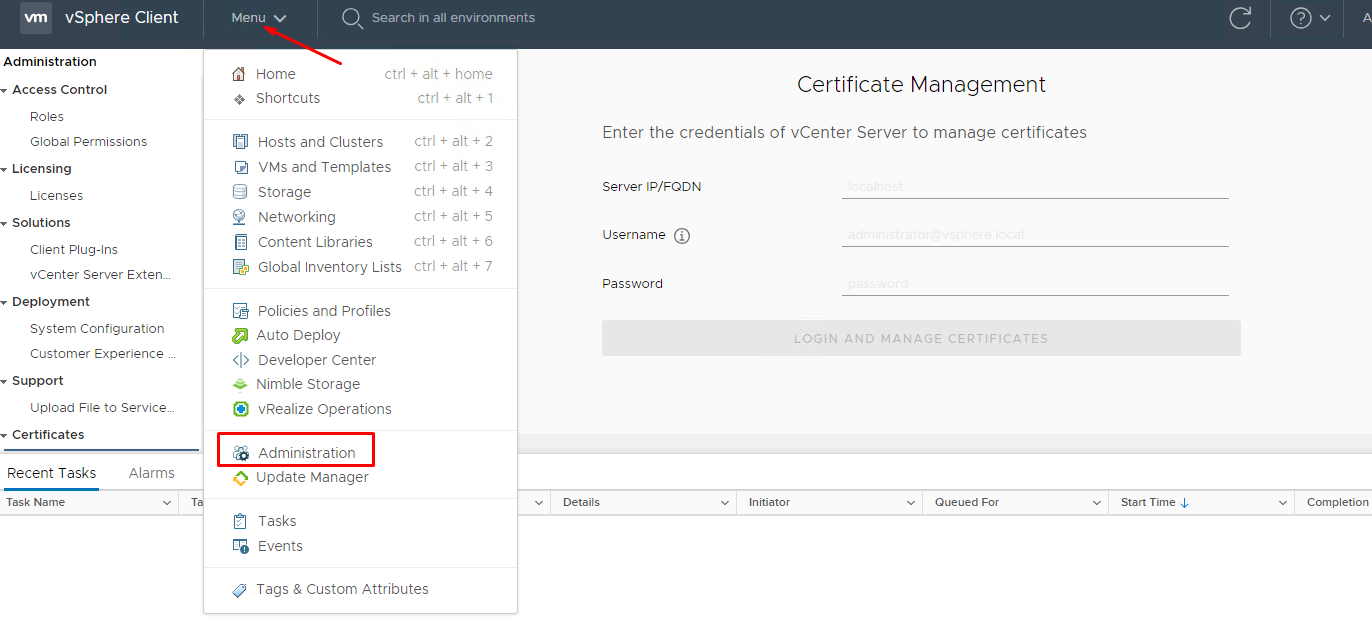The height and width of the screenshot is (624, 1372).
Task: Open Customer Experience item in sidebar
Action: 103,354
